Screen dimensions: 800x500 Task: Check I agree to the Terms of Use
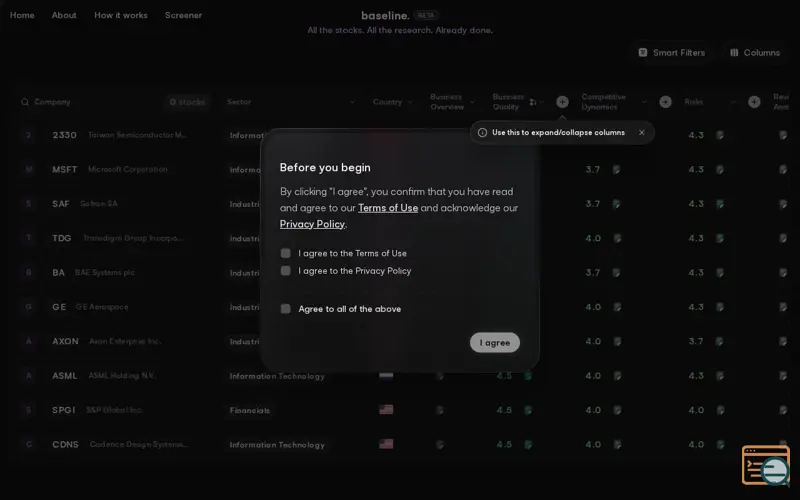click(x=286, y=253)
